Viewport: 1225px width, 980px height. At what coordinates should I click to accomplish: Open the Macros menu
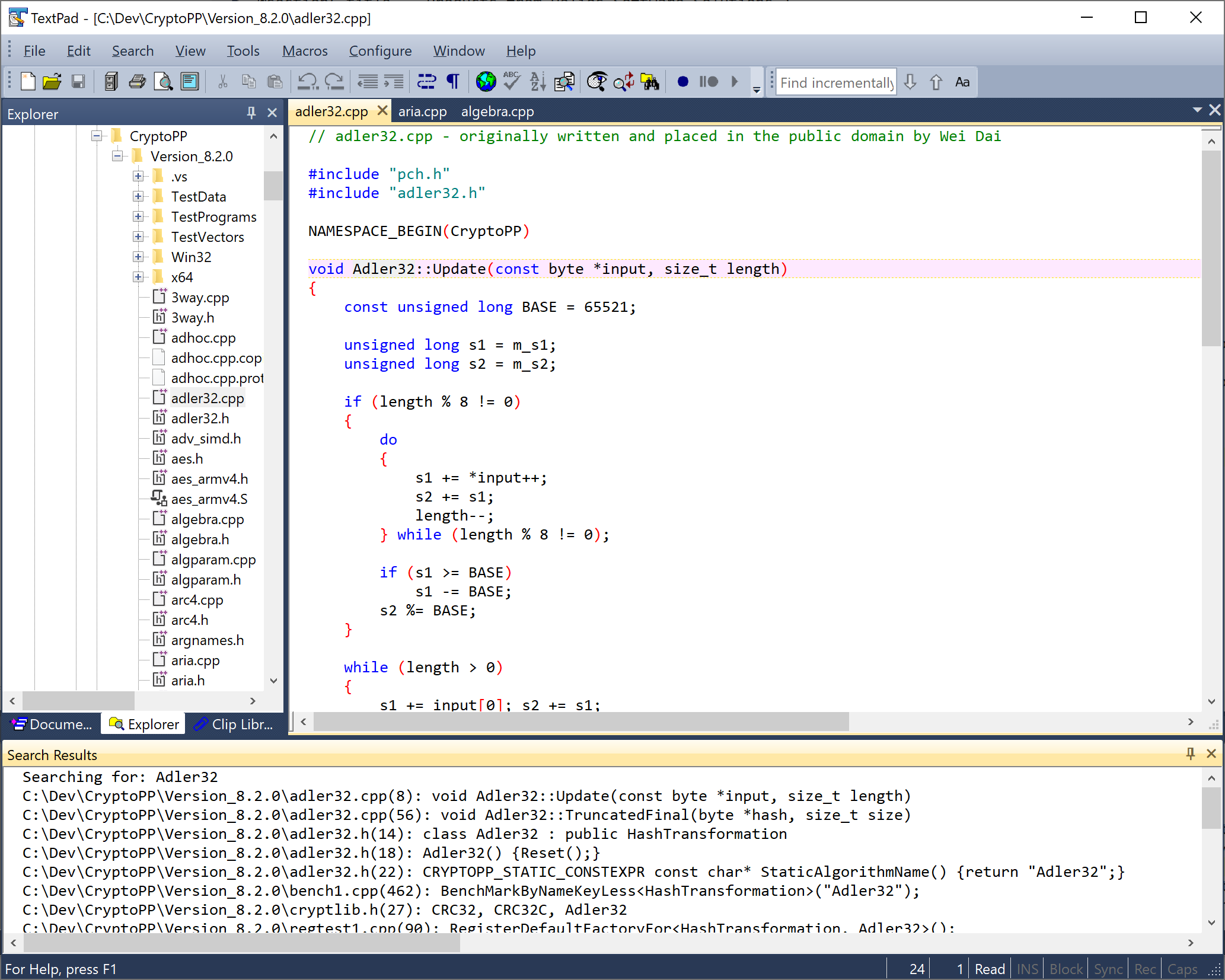pyautogui.click(x=305, y=50)
